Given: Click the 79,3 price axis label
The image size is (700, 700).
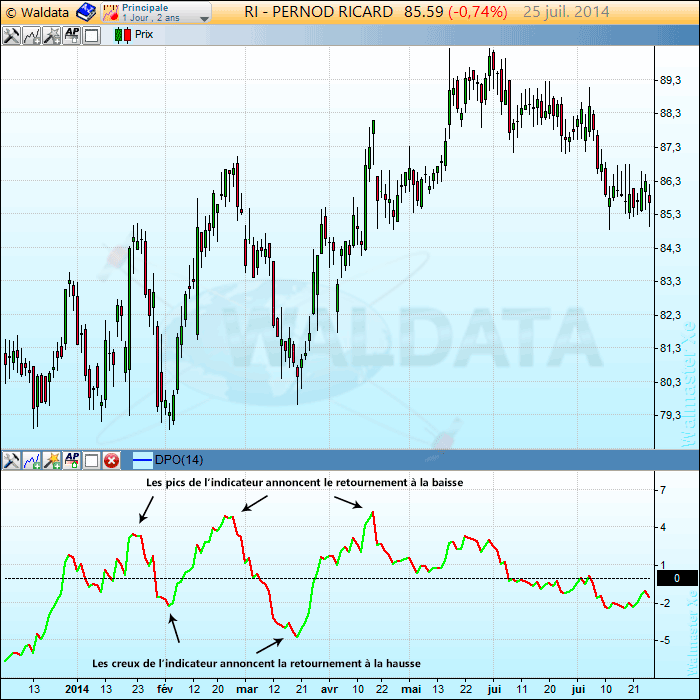Looking at the screenshot, I should 671,415.
